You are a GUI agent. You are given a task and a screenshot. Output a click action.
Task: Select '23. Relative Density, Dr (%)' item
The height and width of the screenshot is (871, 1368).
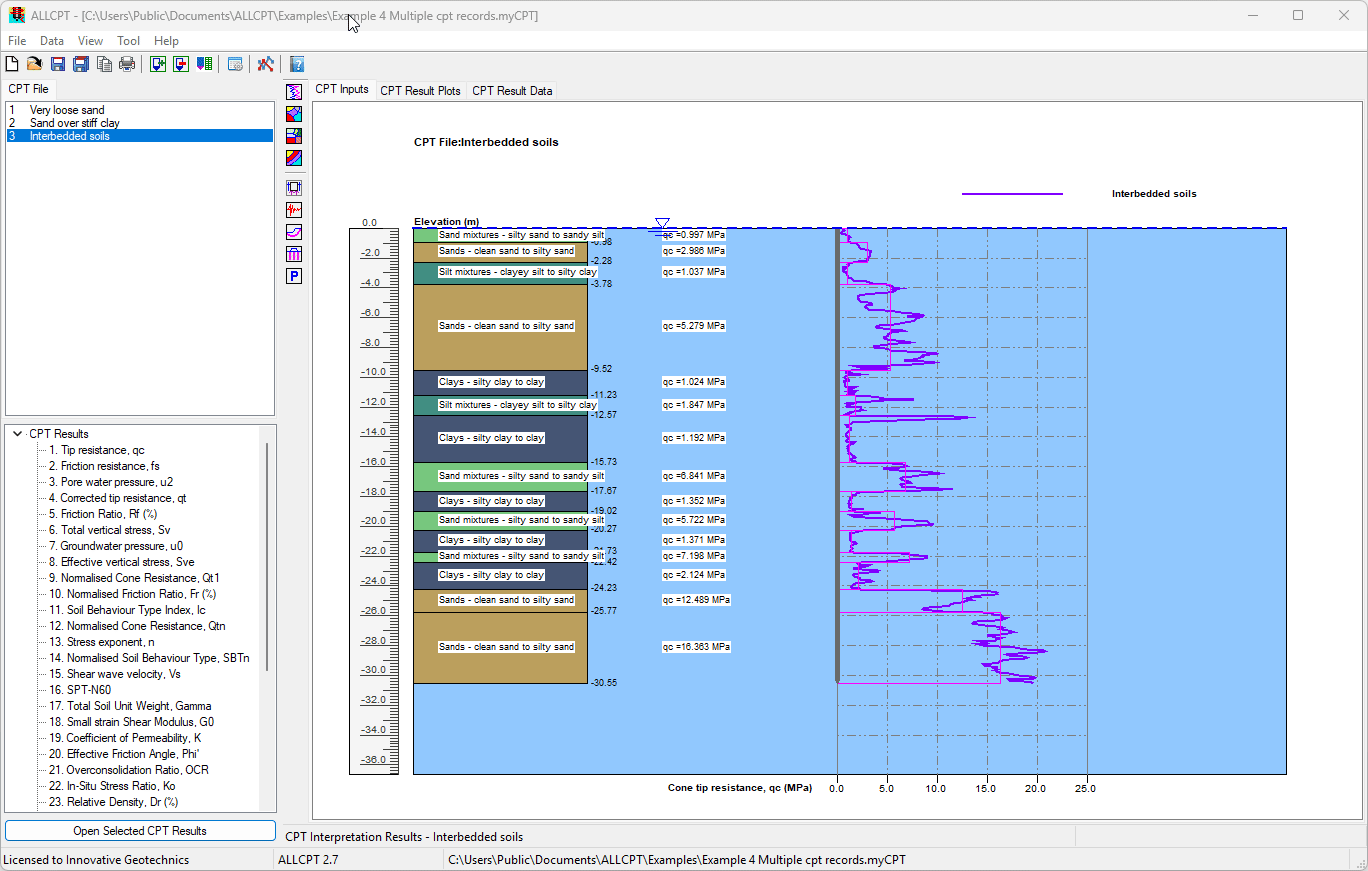coord(113,802)
